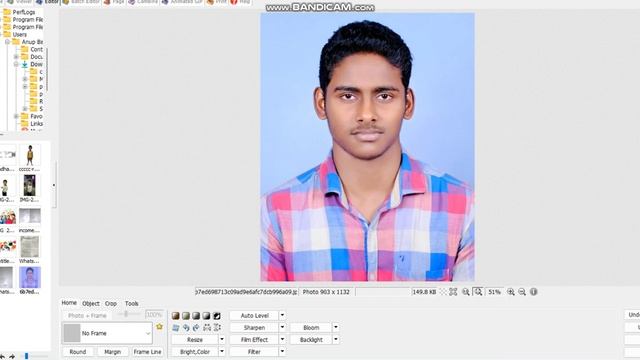
Task: Rotate the photo 90 degrees counter-clockwise
Action: [x=186, y=327]
